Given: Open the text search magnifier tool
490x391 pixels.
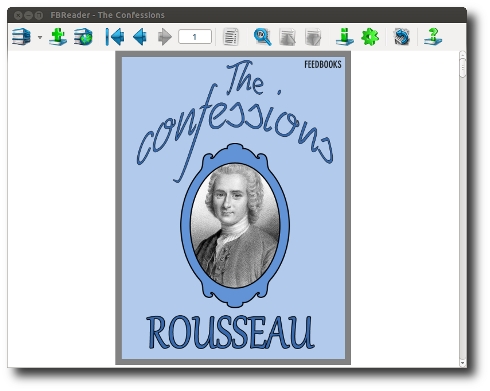Looking at the screenshot, I should coord(262,37).
